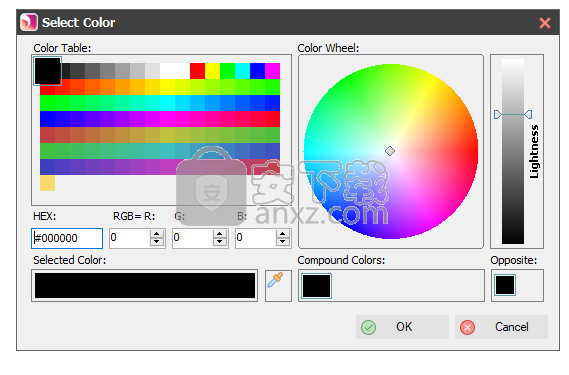The width and height of the screenshot is (569, 375).
Task: Select the Opposite color swatch
Action: (505, 285)
